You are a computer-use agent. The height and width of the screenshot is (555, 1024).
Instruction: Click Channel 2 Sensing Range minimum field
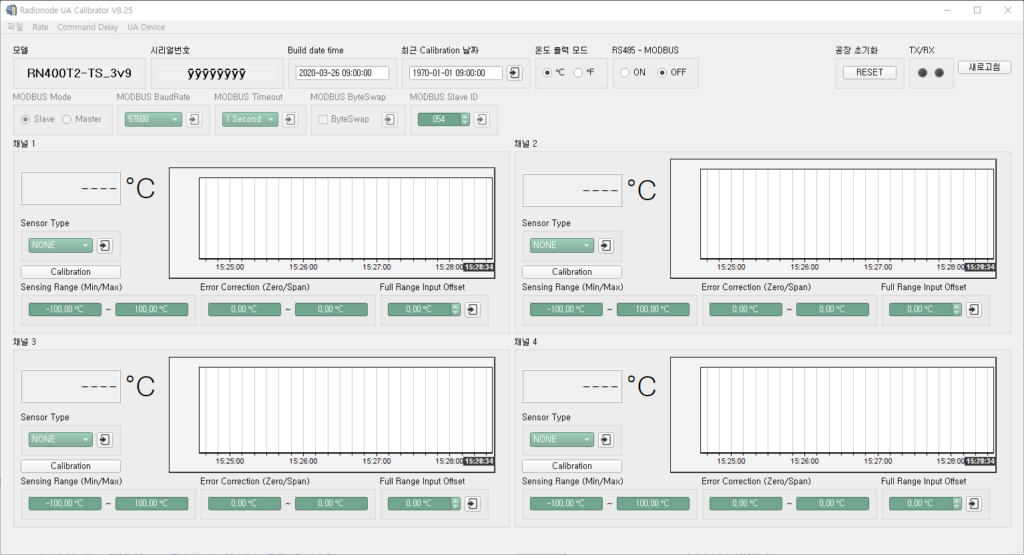pos(566,309)
